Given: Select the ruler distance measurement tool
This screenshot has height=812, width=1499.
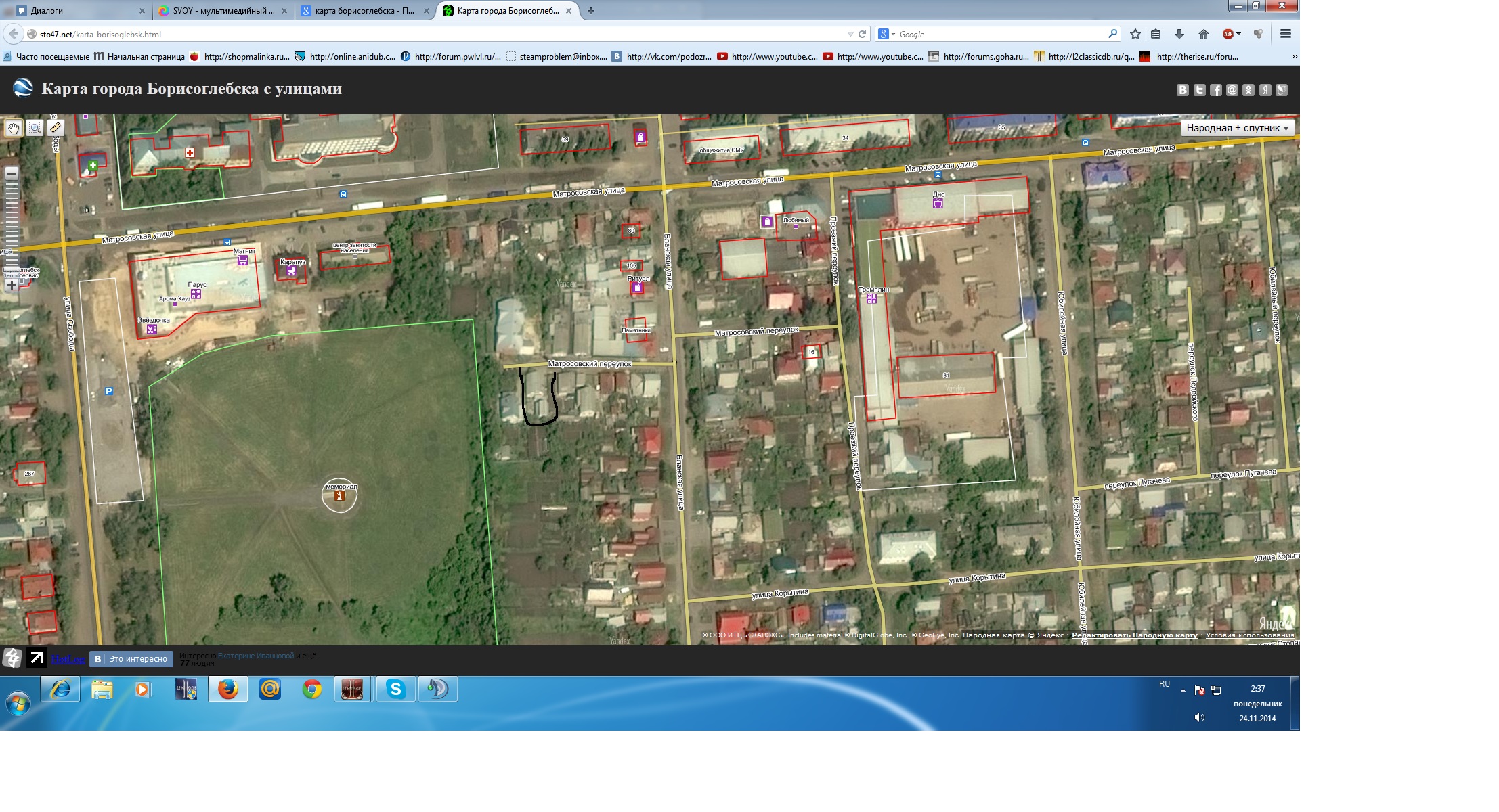Looking at the screenshot, I should (x=56, y=127).
